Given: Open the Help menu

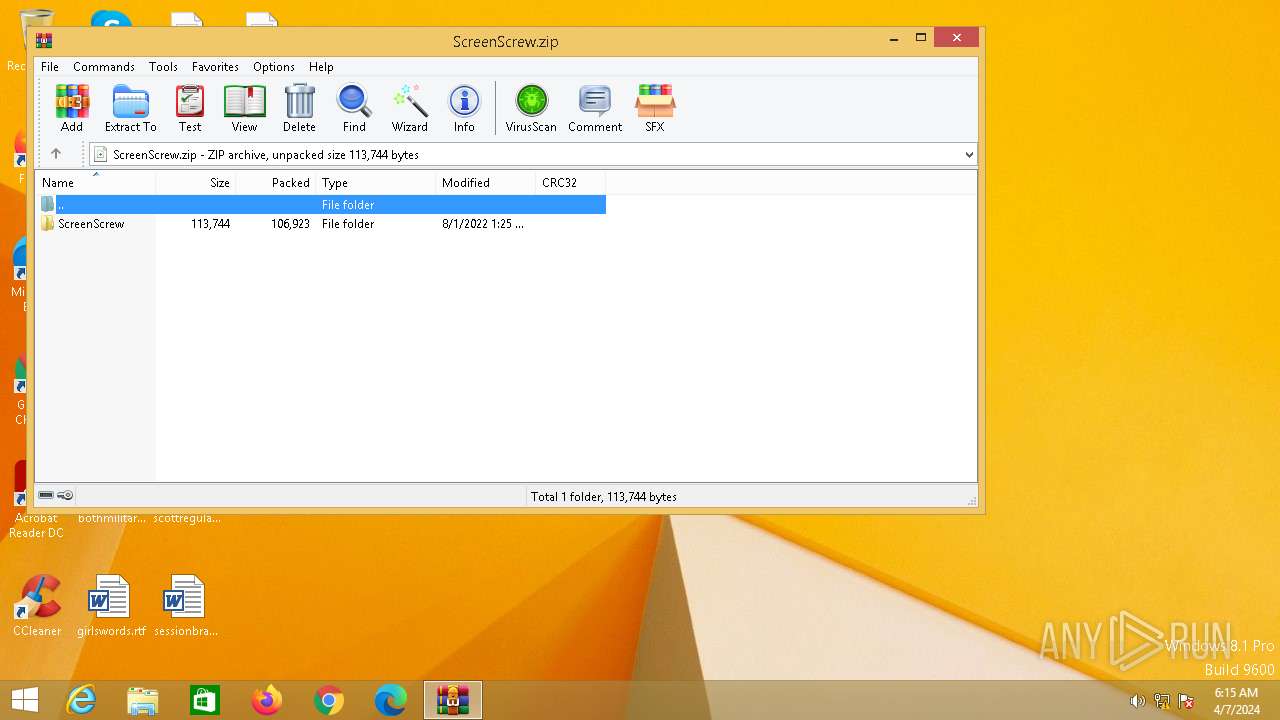Looking at the screenshot, I should (x=321, y=67).
